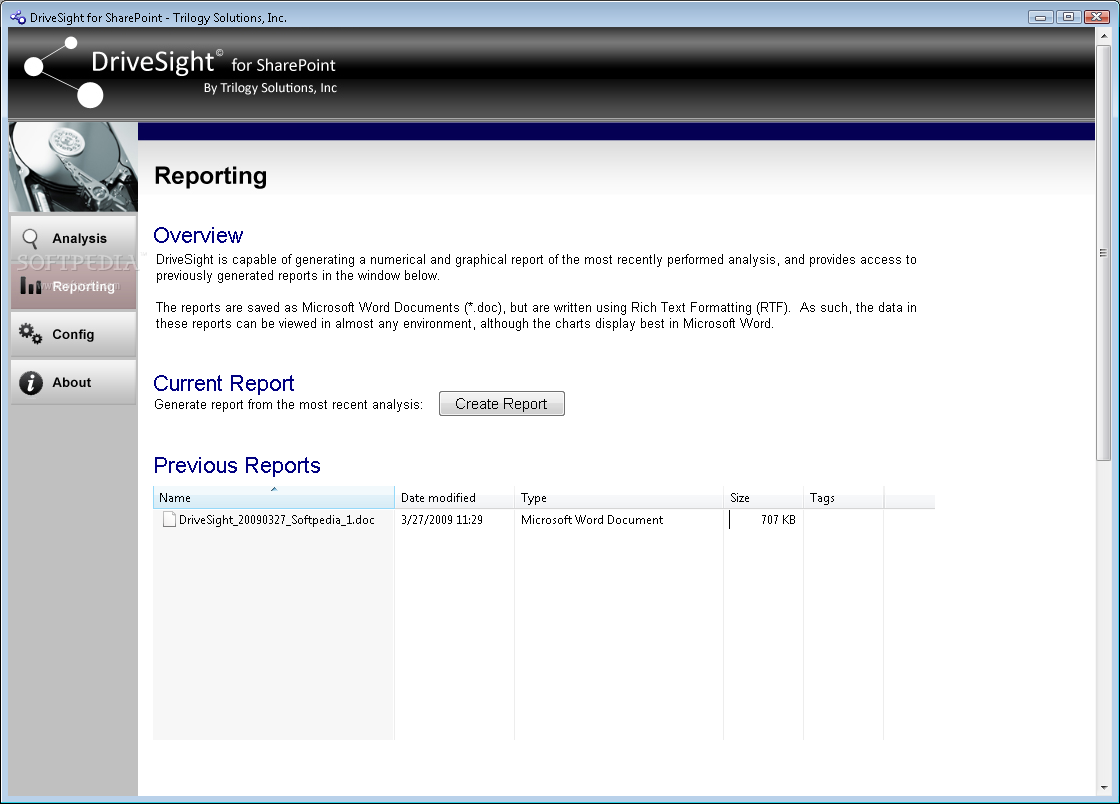Click the Reporting bar chart icon

click(31, 286)
